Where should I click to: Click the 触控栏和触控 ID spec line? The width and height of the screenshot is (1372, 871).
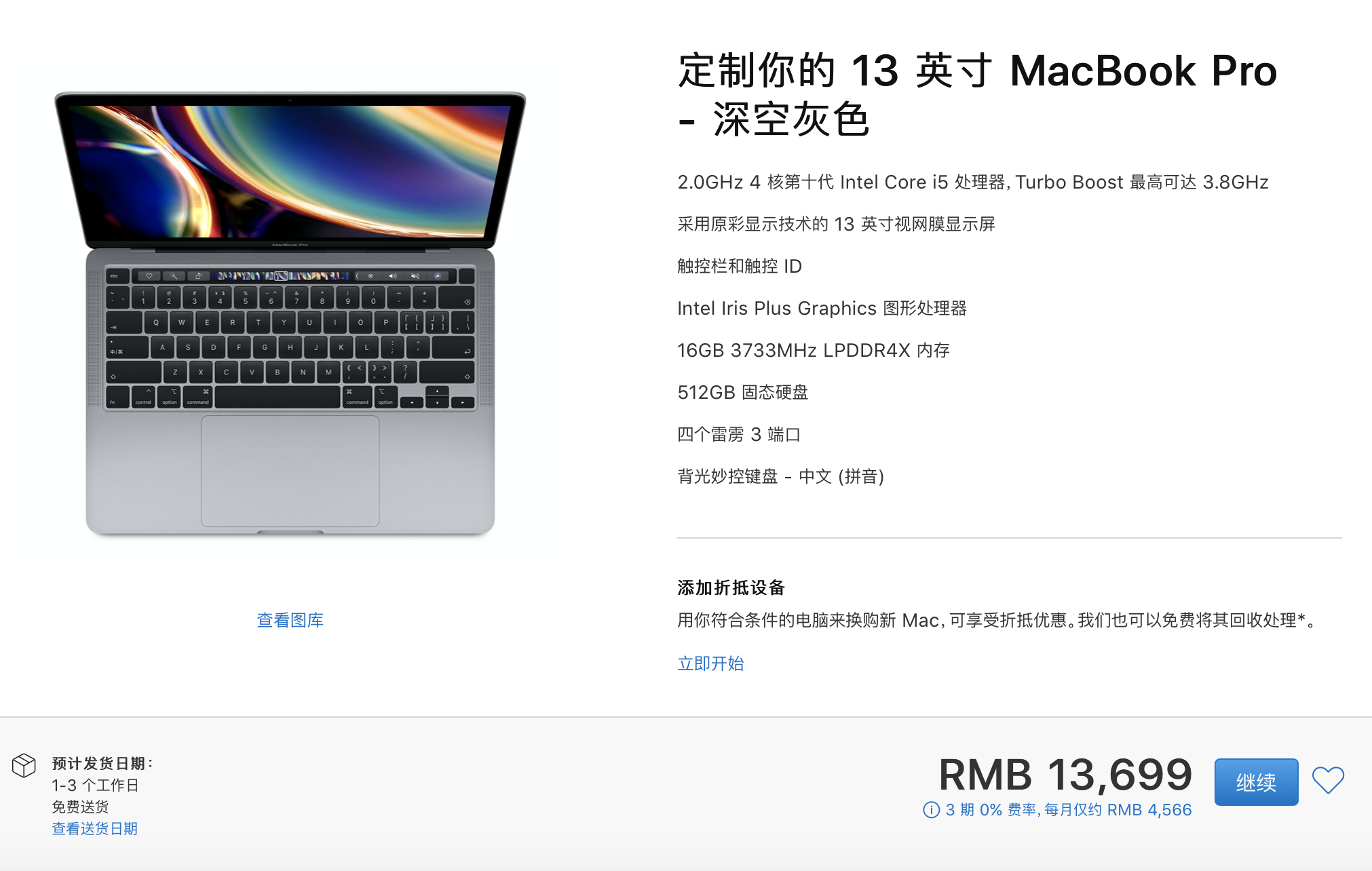coord(740,266)
